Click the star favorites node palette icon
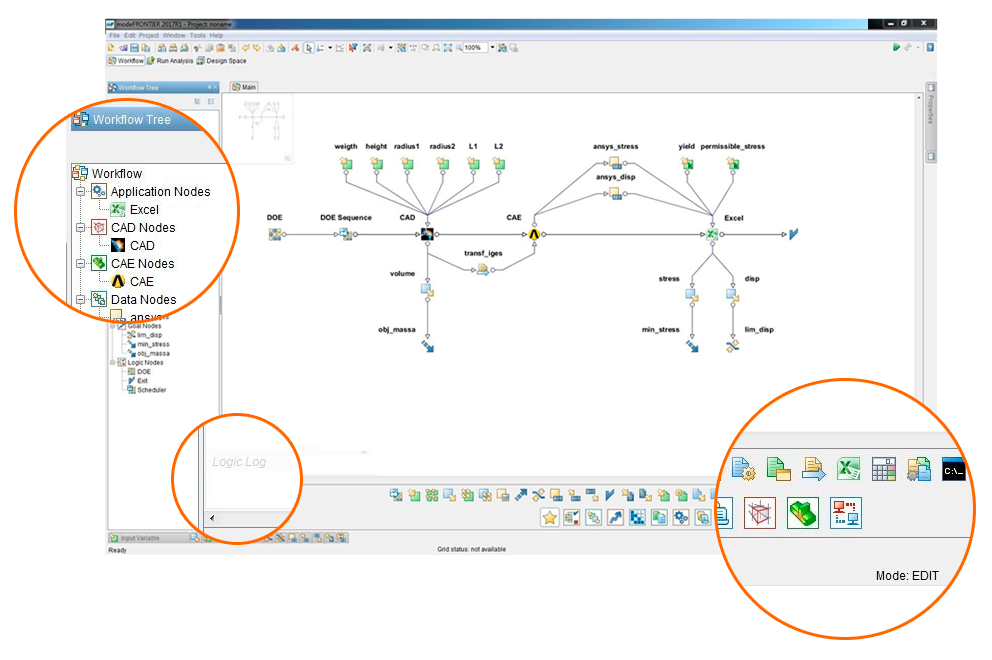The height and width of the screenshot is (660, 992). tap(550, 518)
